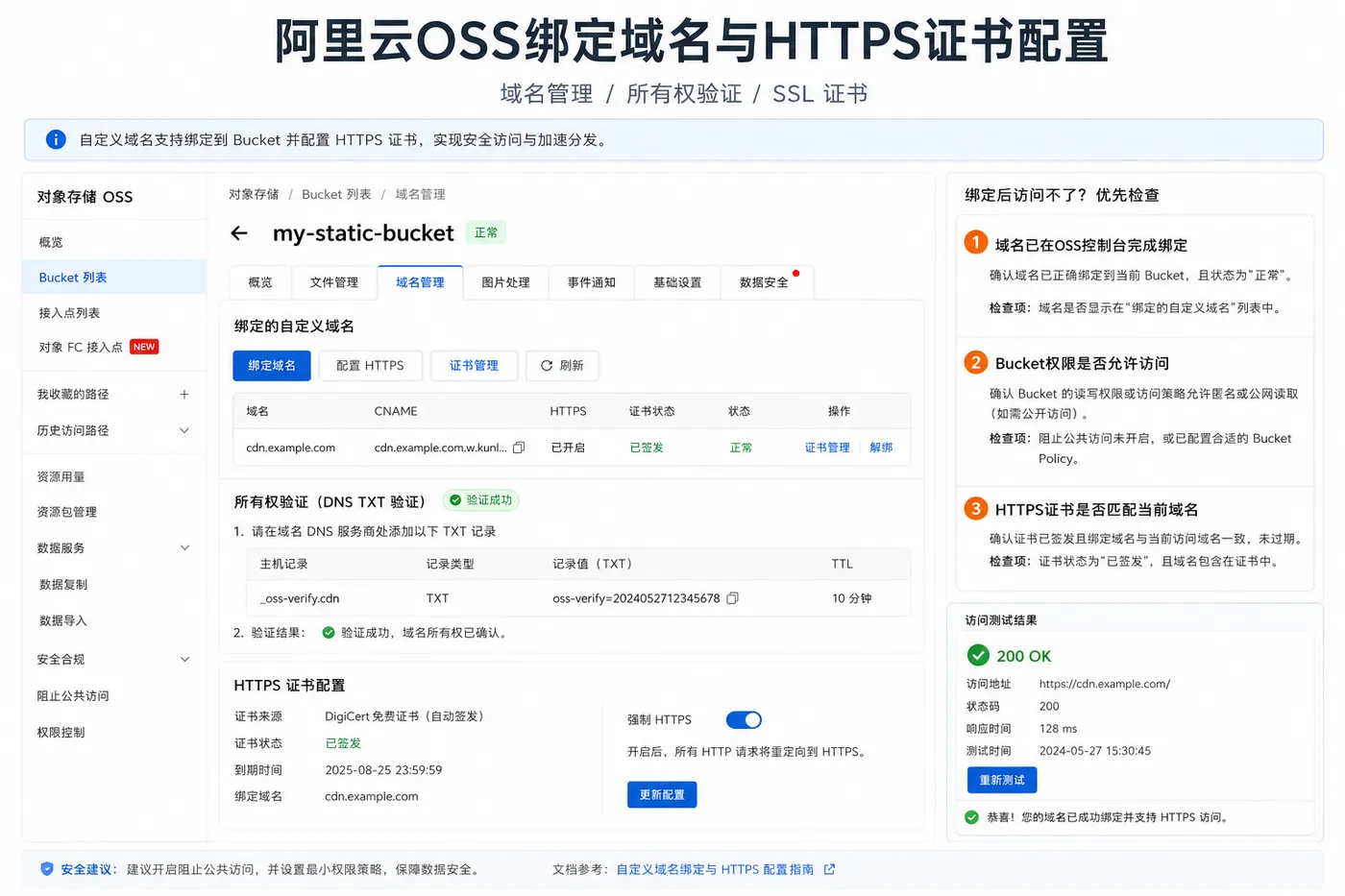The height and width of the screenshot is (896, 1345).
Task: Click the 重新测试 button
Action: (x=1002, y=781)
